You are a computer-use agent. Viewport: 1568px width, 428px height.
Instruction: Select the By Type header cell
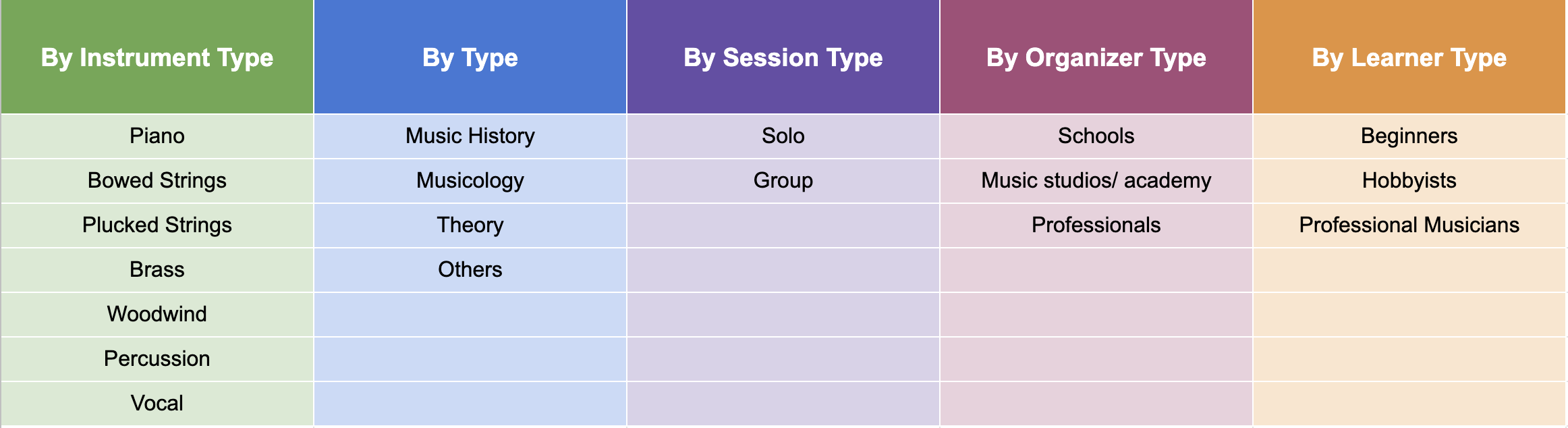click(x=470, y=58)
